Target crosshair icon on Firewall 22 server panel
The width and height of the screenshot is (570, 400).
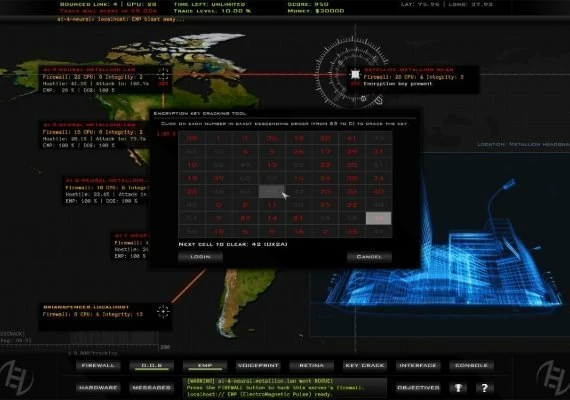(163, 74)
